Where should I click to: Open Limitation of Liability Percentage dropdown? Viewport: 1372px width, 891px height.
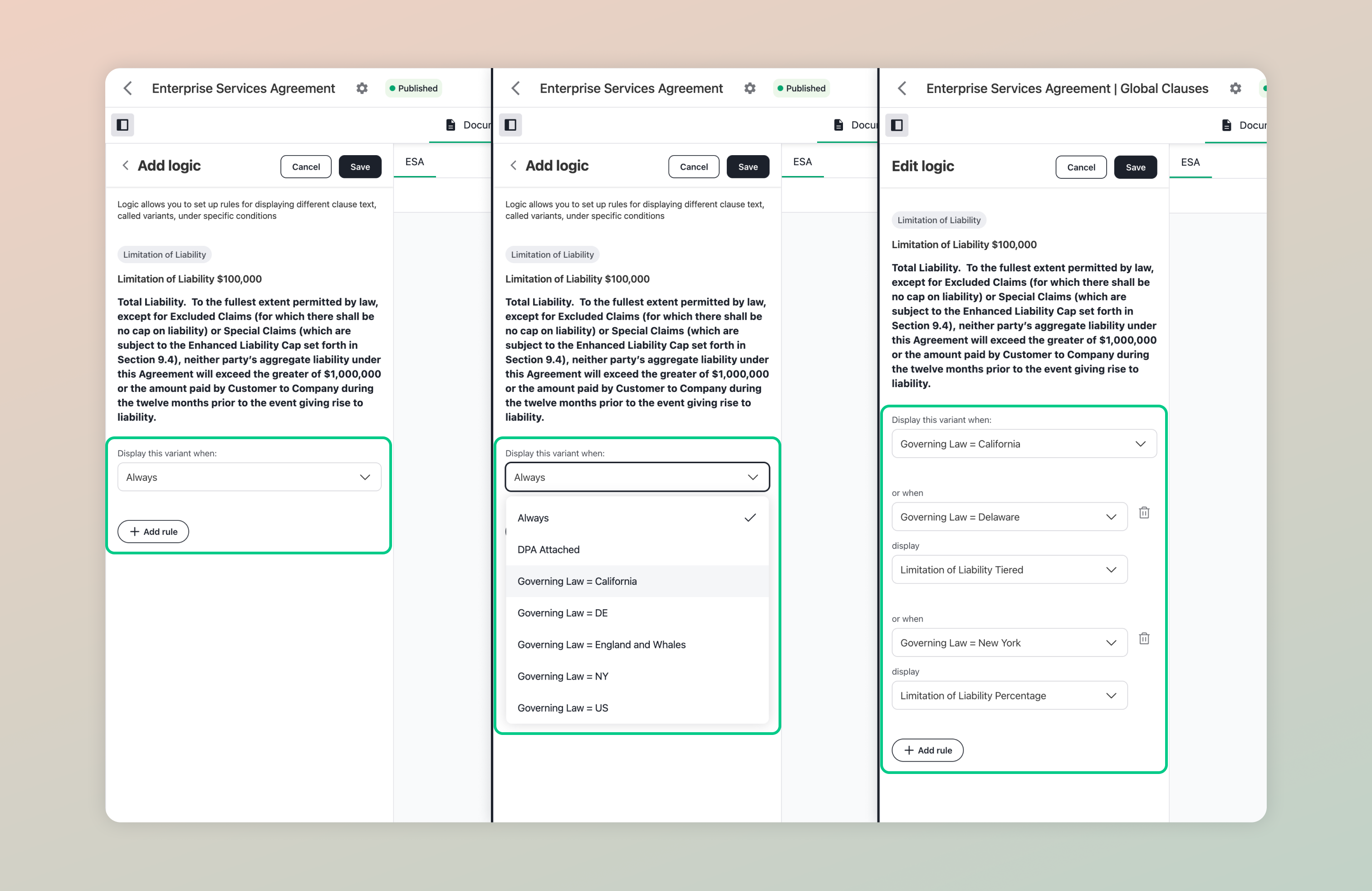(x=1009, y=695)
